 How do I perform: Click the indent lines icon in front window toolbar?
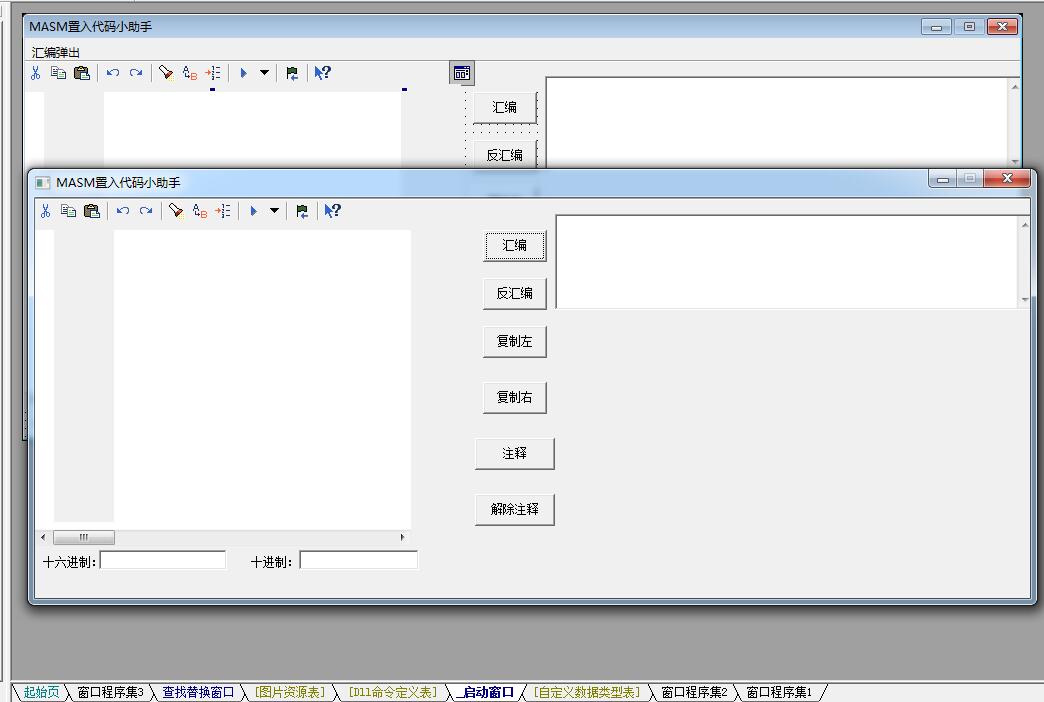(x=223, y=211)
